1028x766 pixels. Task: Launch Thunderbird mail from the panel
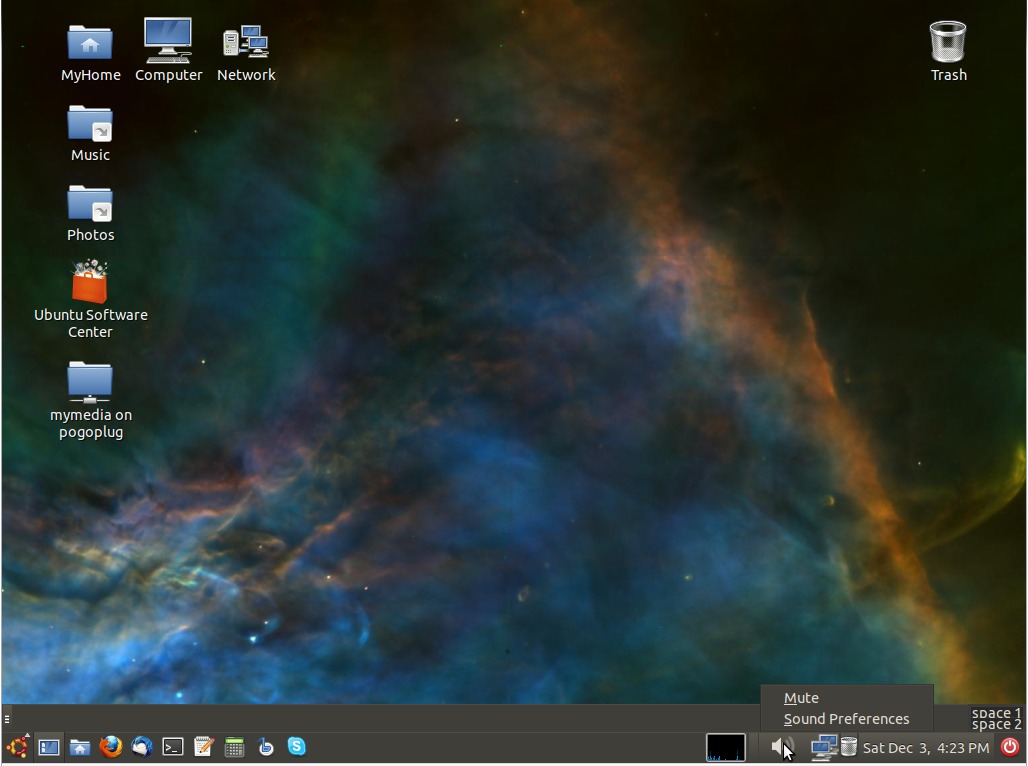(142, 746)
